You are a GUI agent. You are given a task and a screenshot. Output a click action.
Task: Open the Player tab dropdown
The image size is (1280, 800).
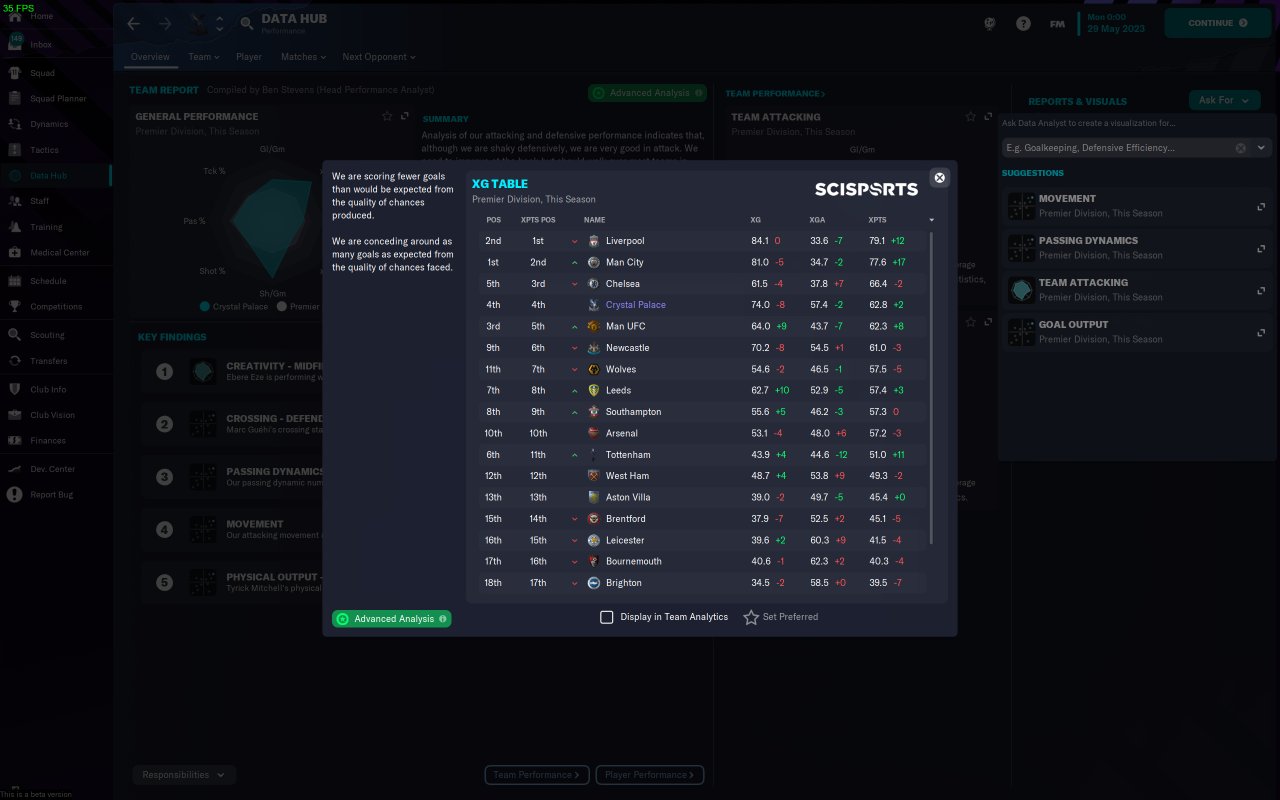coord(249,57)
